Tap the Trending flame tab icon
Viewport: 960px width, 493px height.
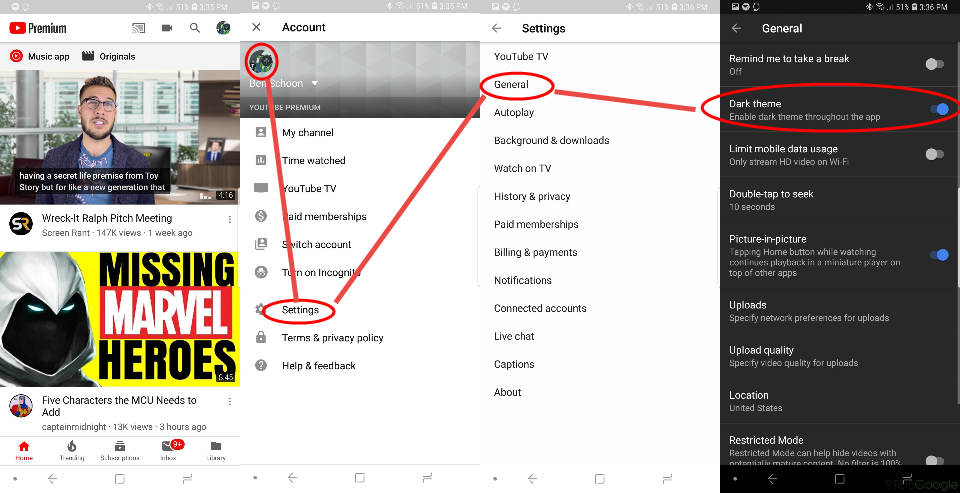tap(72, 446)
